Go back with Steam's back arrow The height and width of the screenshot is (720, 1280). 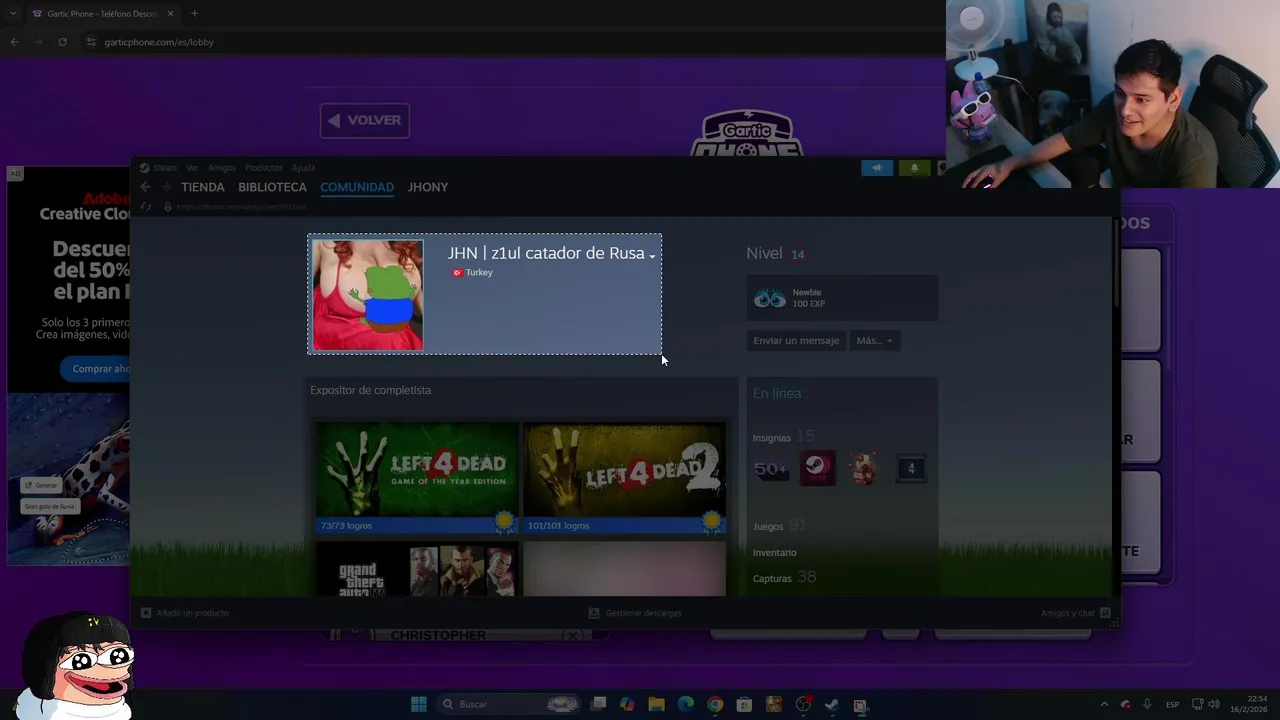click(146, 187)
